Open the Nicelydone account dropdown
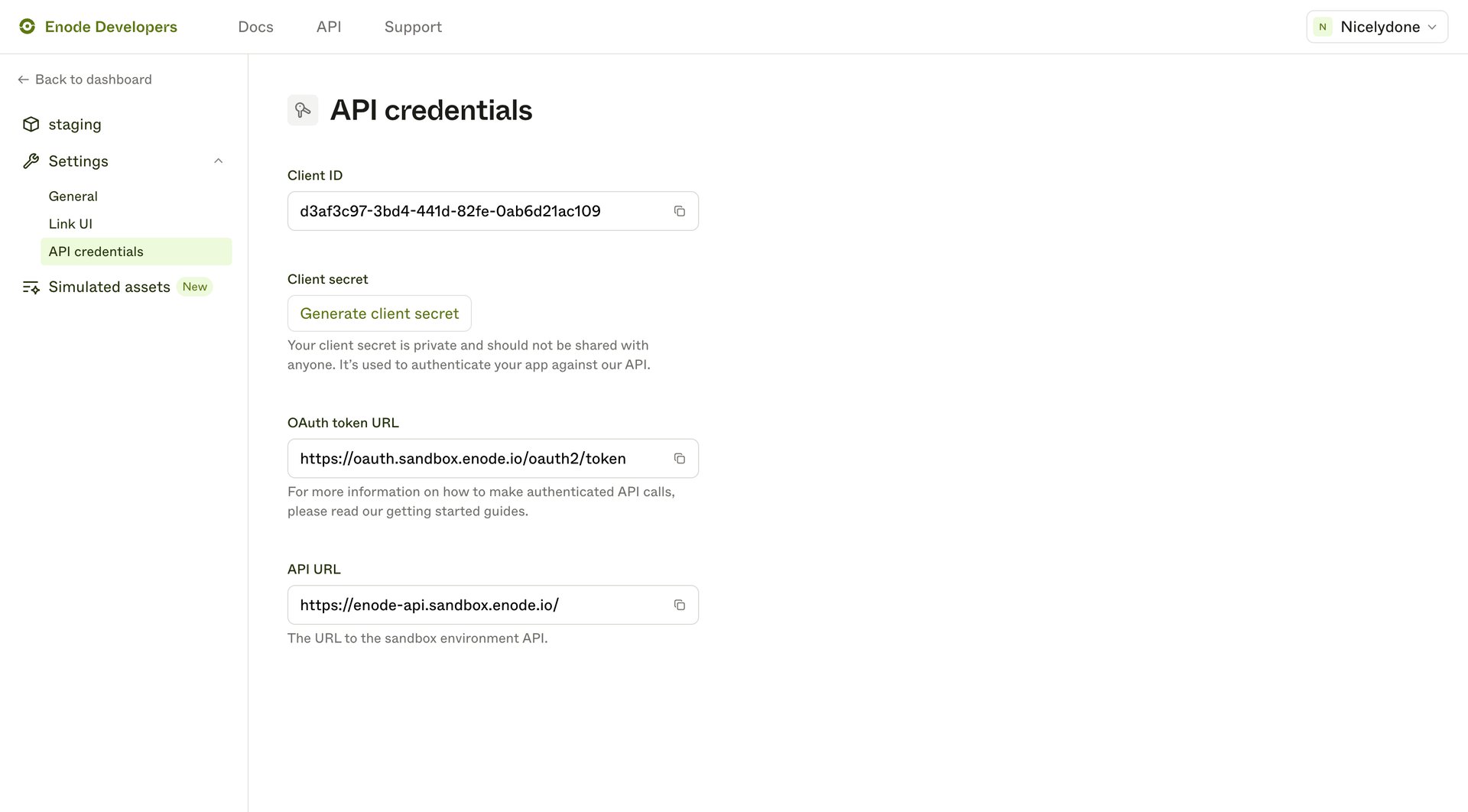This screenshot has height=812, width=1468. (x=1376, y=26)
